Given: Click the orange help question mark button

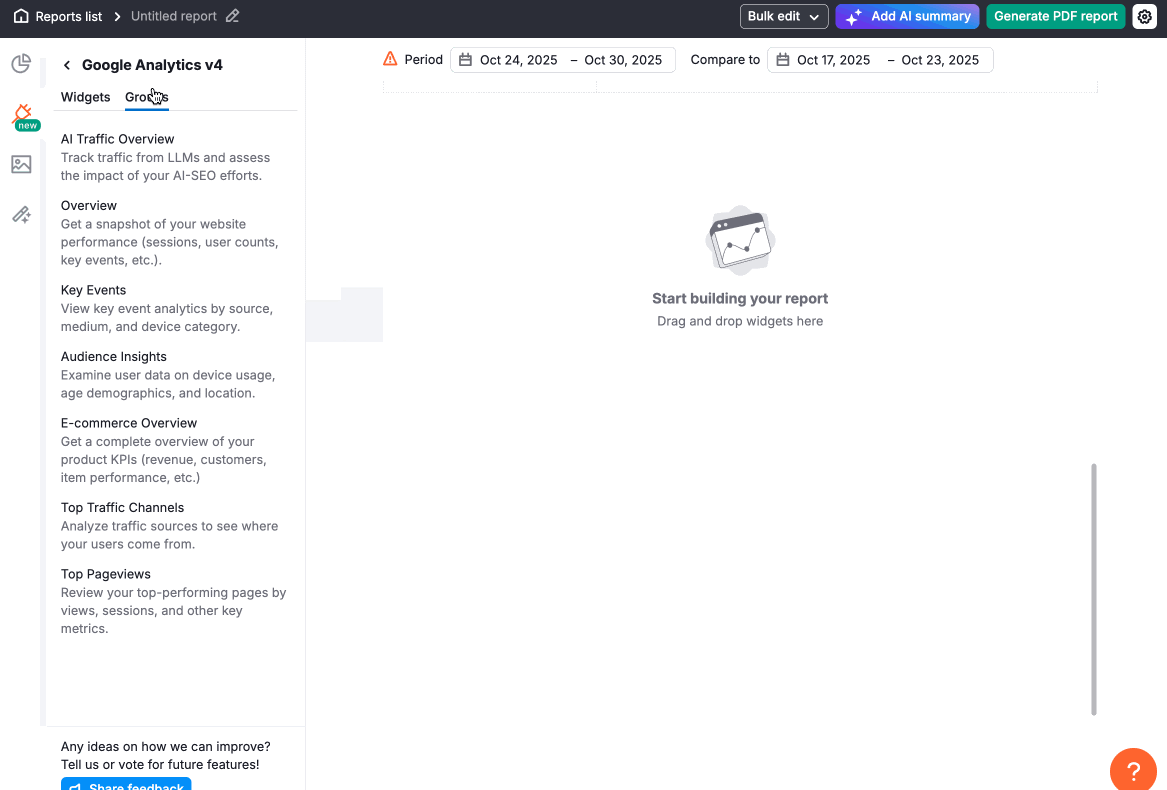Looking at the screenshot, I should click(x=1134, y=771).
